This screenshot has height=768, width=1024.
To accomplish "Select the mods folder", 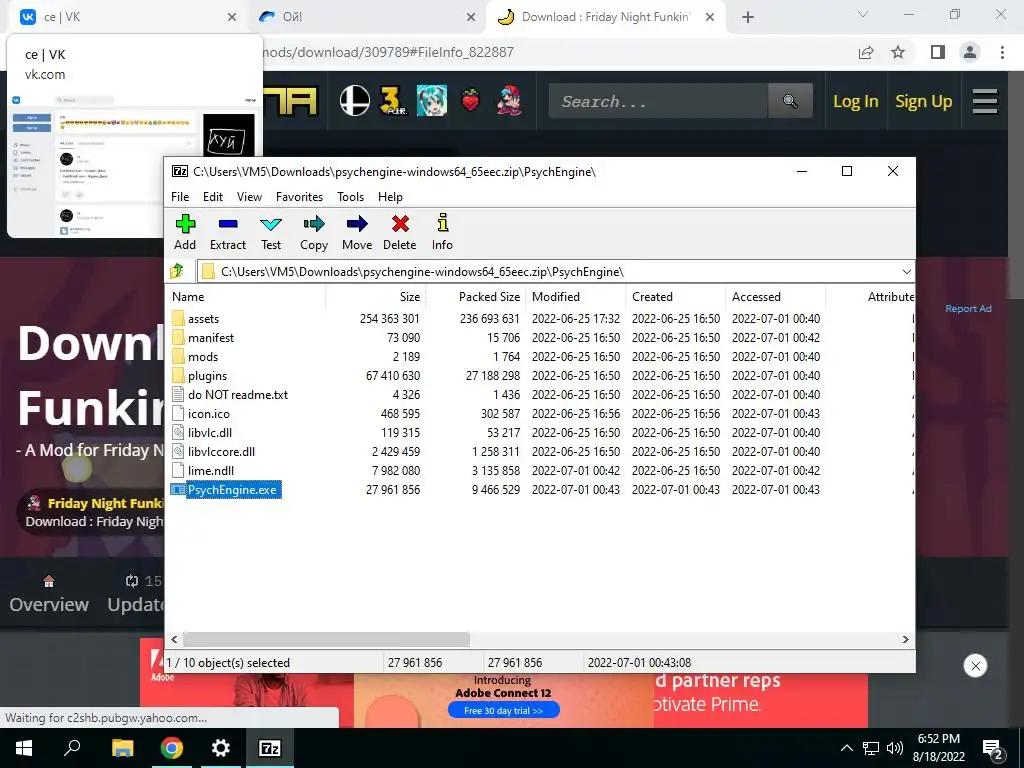I will (x=202, y=357).
